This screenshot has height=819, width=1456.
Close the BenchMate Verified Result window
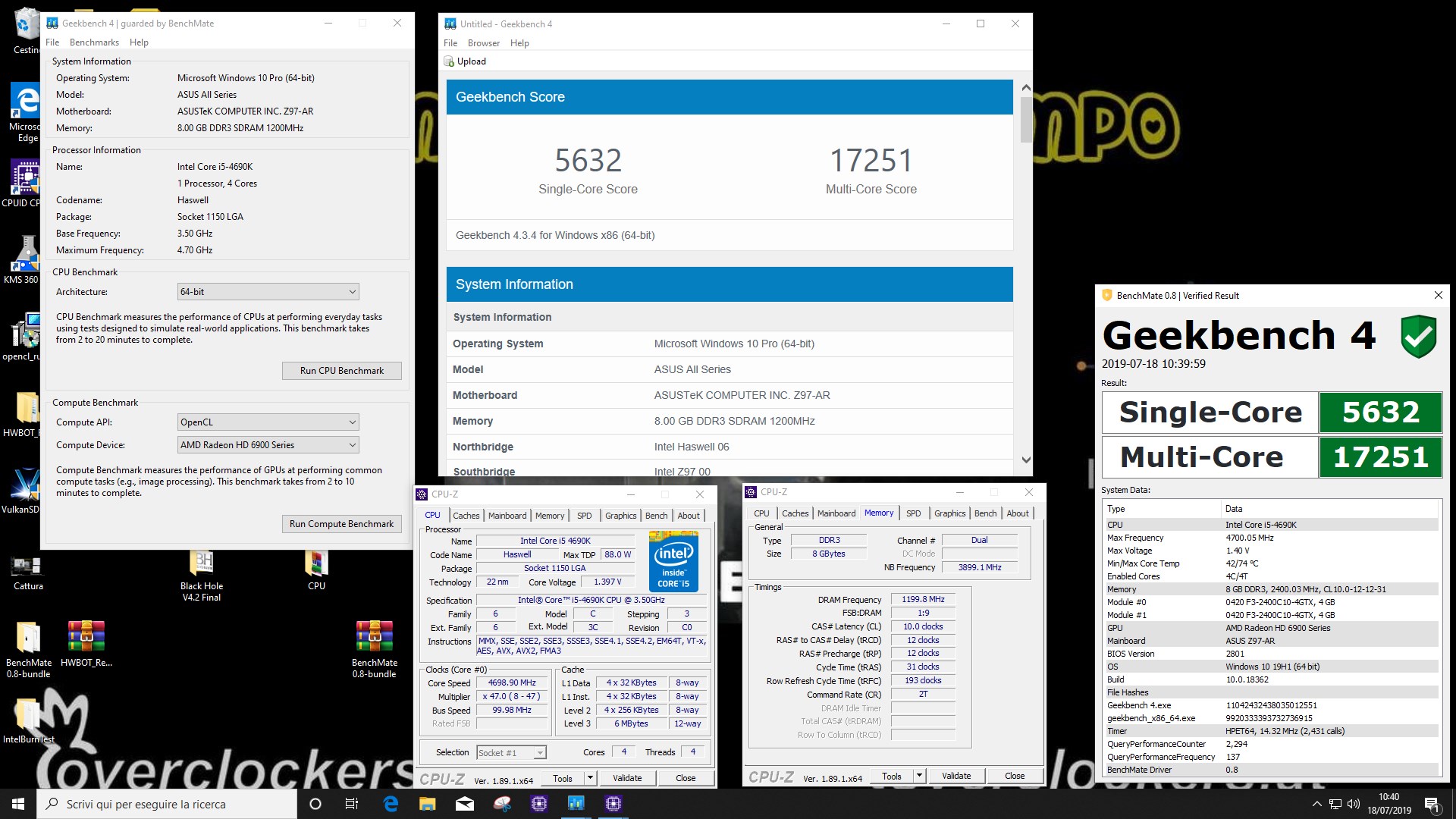coord(1438,295)
